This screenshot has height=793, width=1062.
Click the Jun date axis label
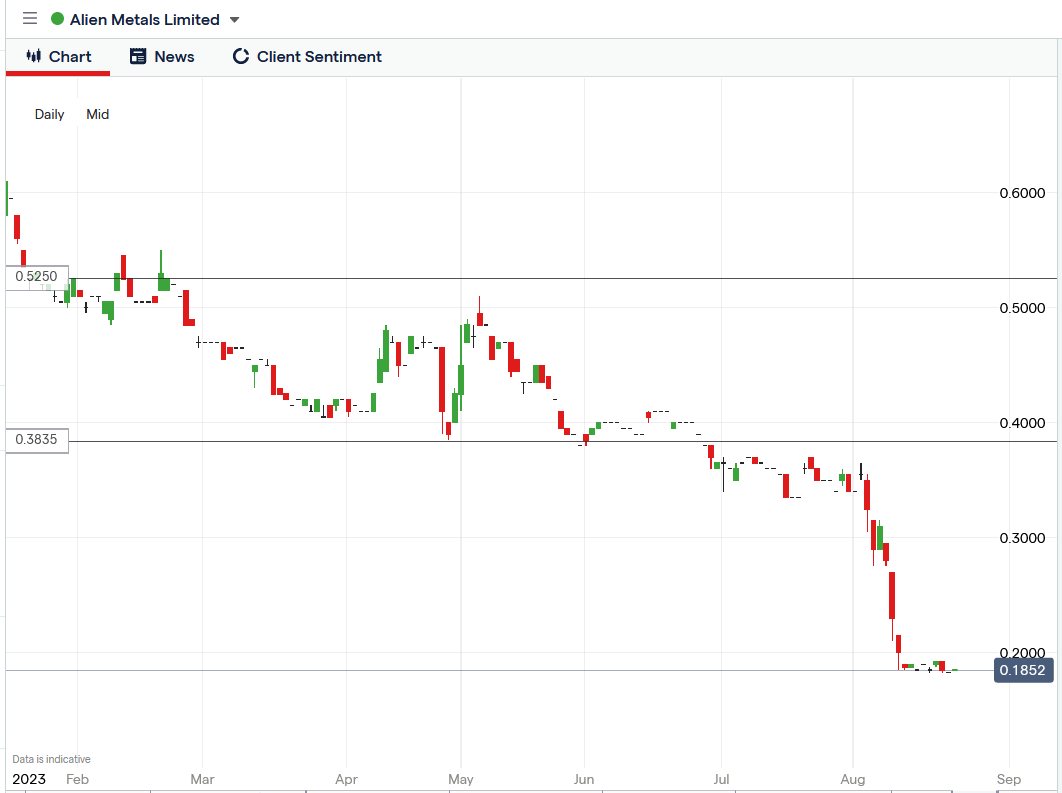tap(584, 779)
